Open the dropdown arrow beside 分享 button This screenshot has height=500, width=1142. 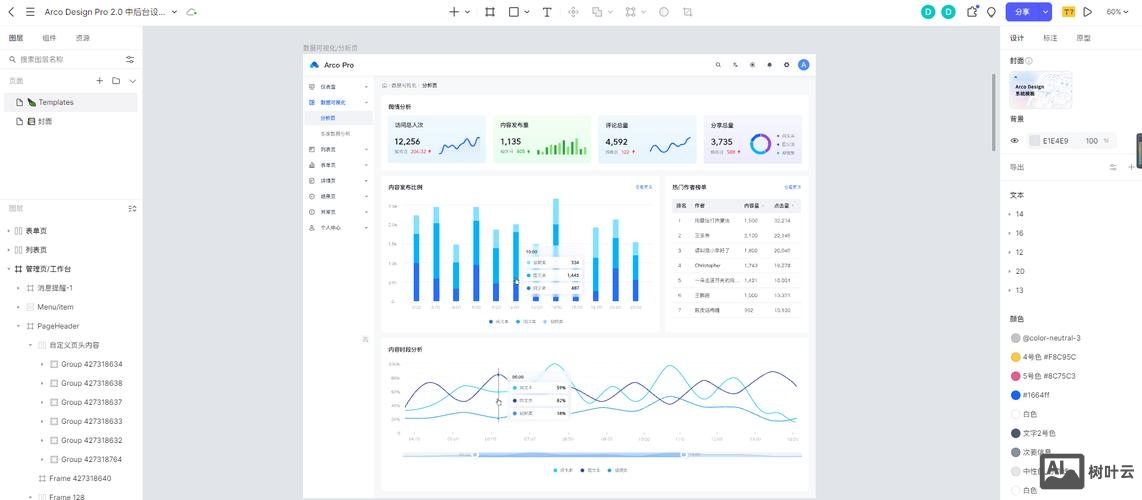click(1046, 12)
